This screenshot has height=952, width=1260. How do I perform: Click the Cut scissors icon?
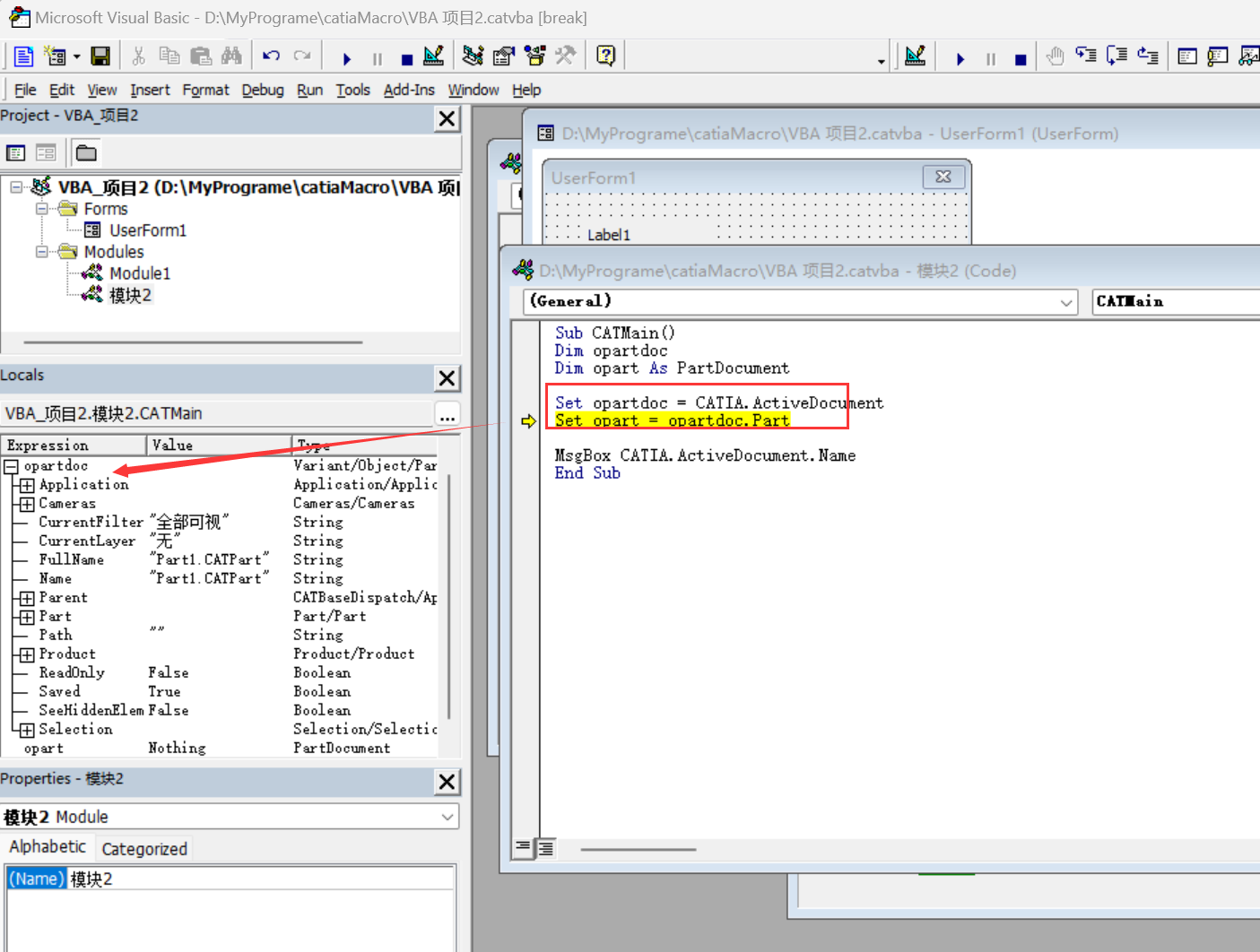(x=138, y=56)
